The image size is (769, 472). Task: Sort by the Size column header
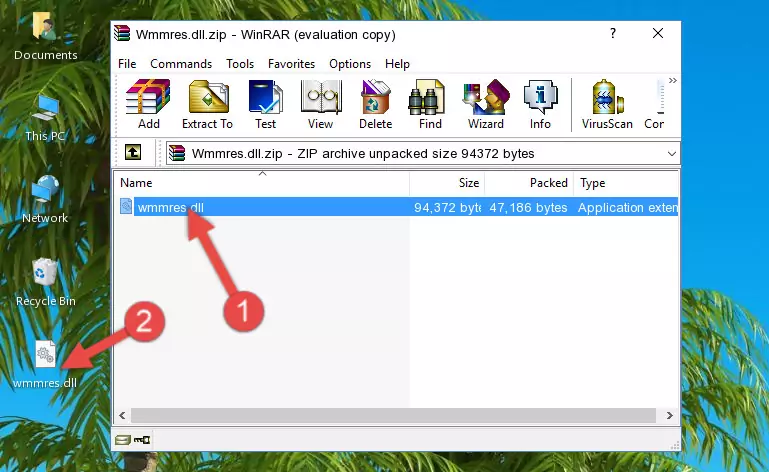(447, 183)
